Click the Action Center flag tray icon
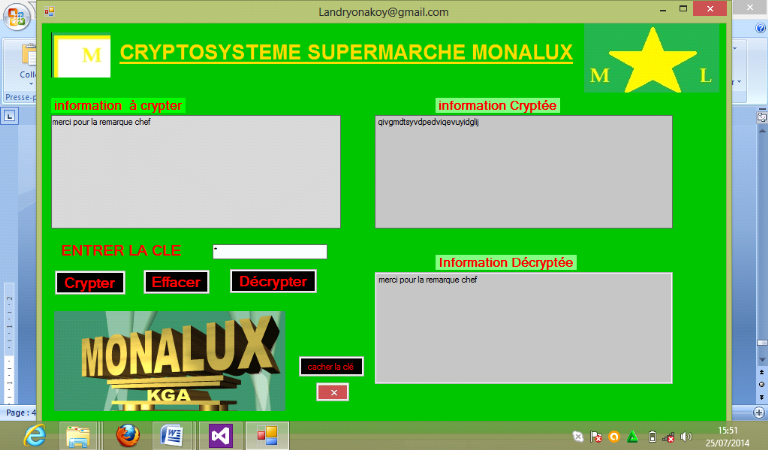768x450 pixels. [x=596, y=436]
